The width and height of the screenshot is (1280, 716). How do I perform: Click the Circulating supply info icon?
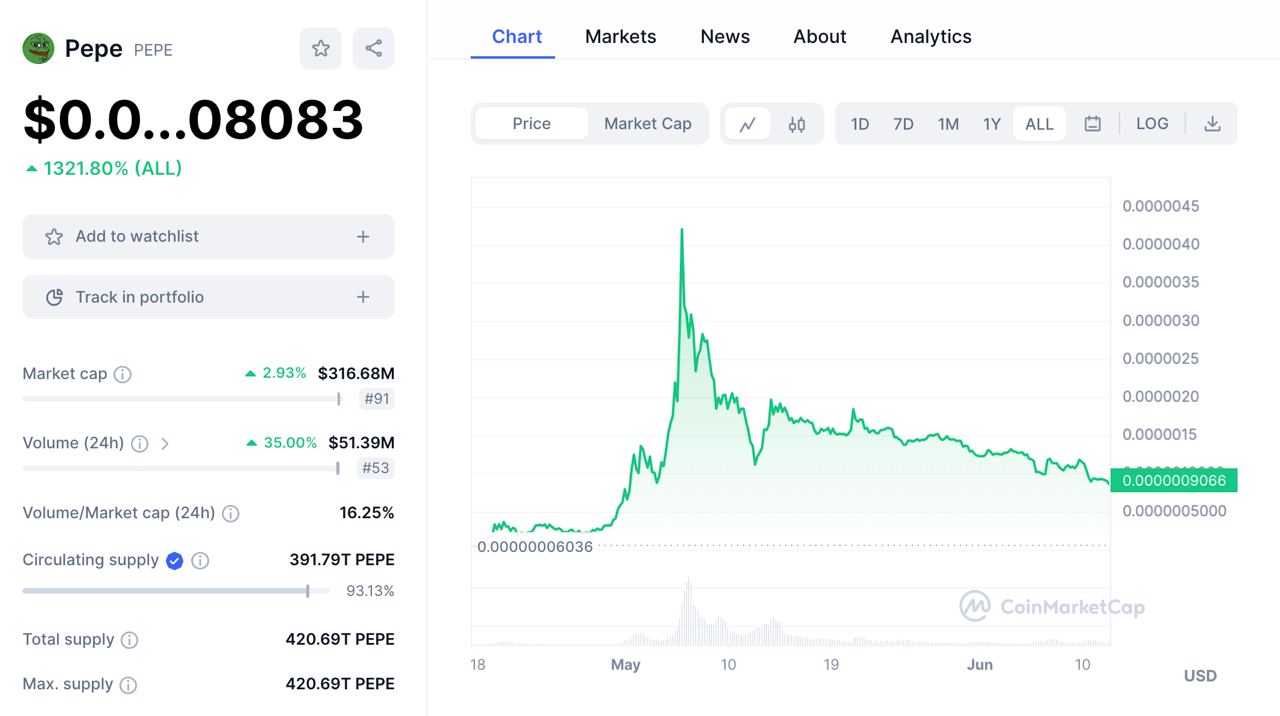[200, 561]
